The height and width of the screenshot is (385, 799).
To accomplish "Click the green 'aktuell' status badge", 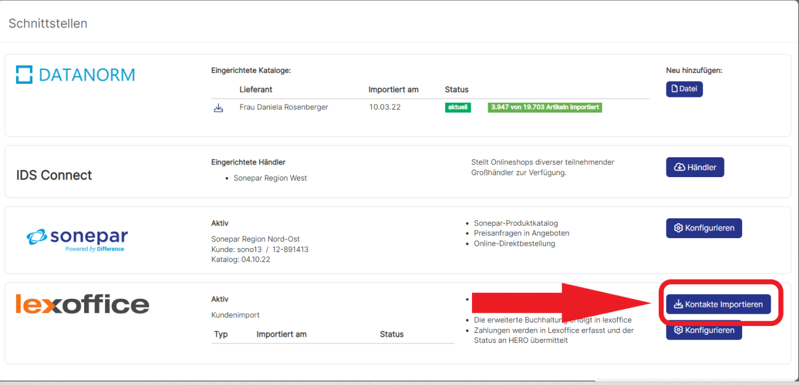I will click(x=458, y=107).
